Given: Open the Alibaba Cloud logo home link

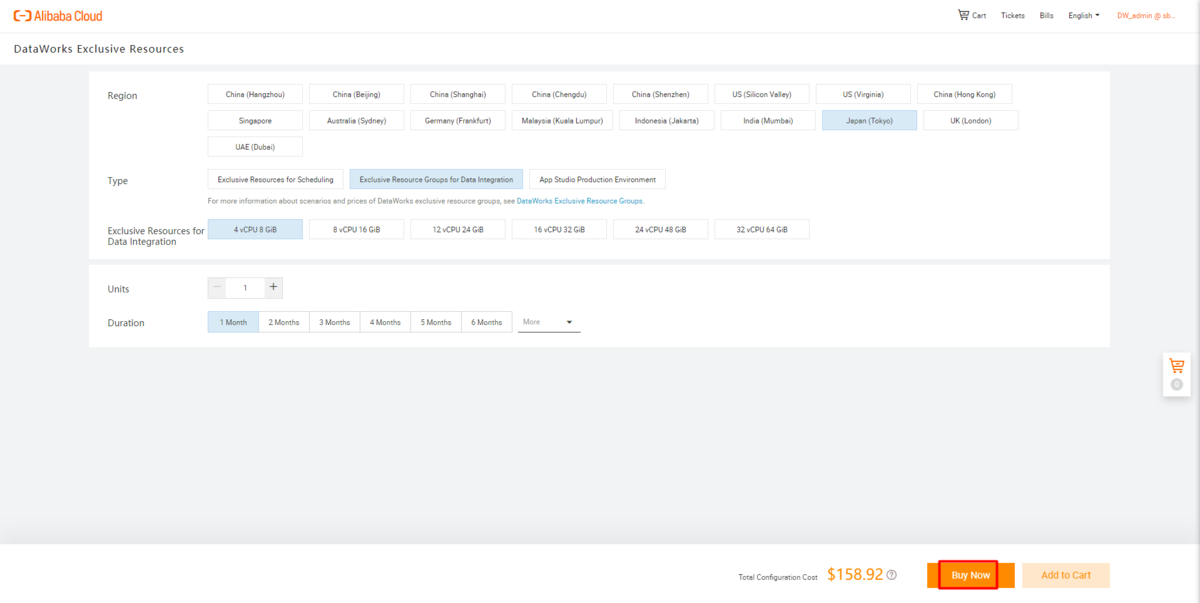Looking at the screenshot, I should pos(58,16).
